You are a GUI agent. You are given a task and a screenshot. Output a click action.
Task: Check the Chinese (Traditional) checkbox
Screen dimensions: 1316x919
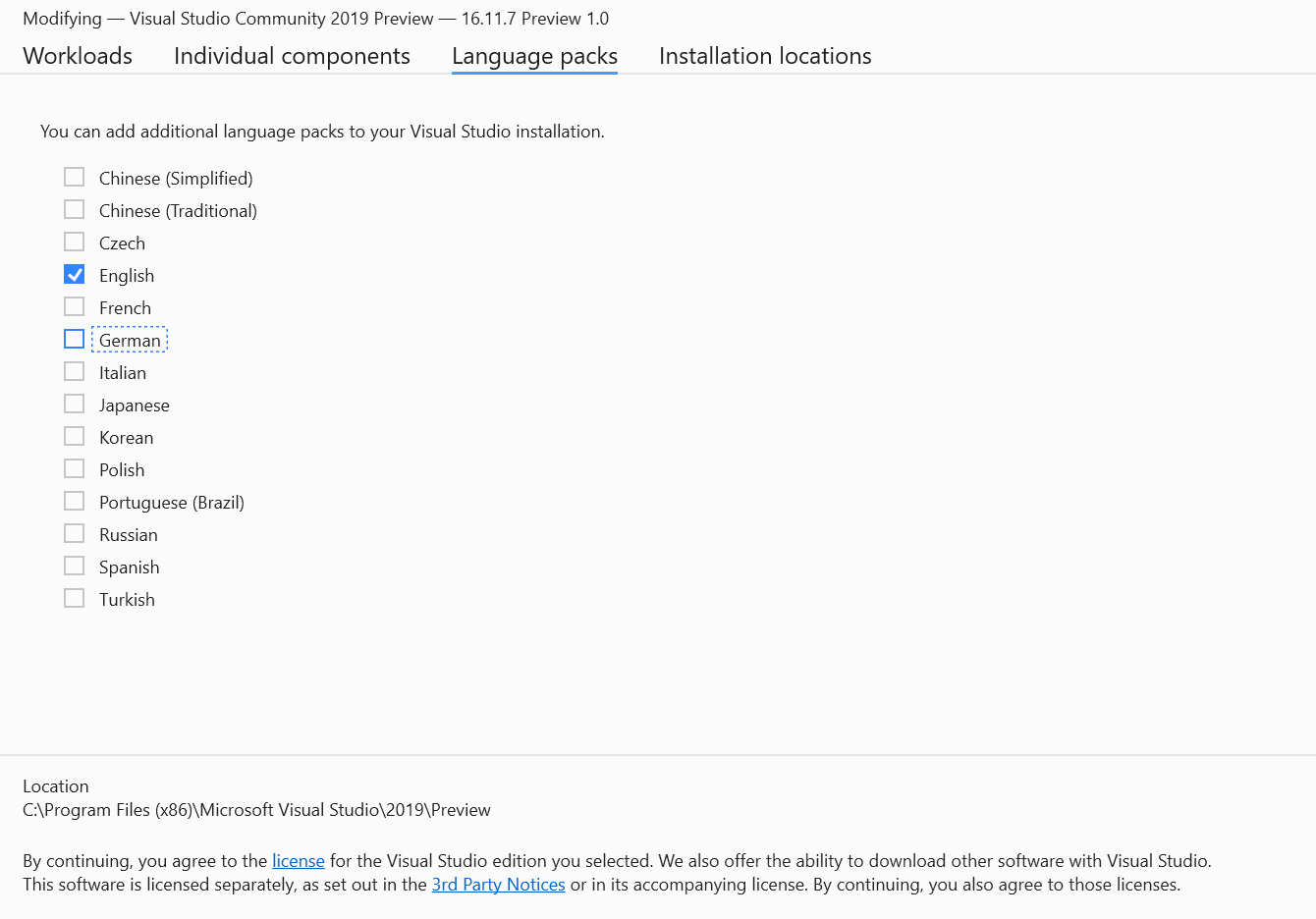pos(74,209)
